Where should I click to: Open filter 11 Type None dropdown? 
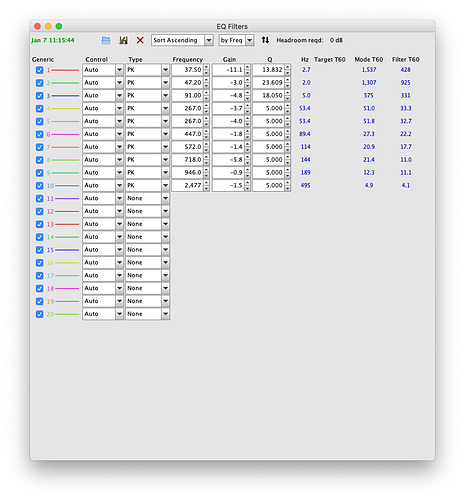(148, 199)
